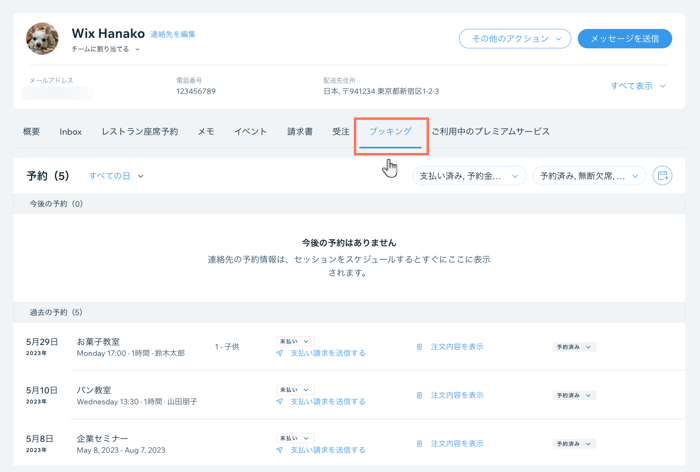Click 過去の予約 (5) section header

(349, 312)
